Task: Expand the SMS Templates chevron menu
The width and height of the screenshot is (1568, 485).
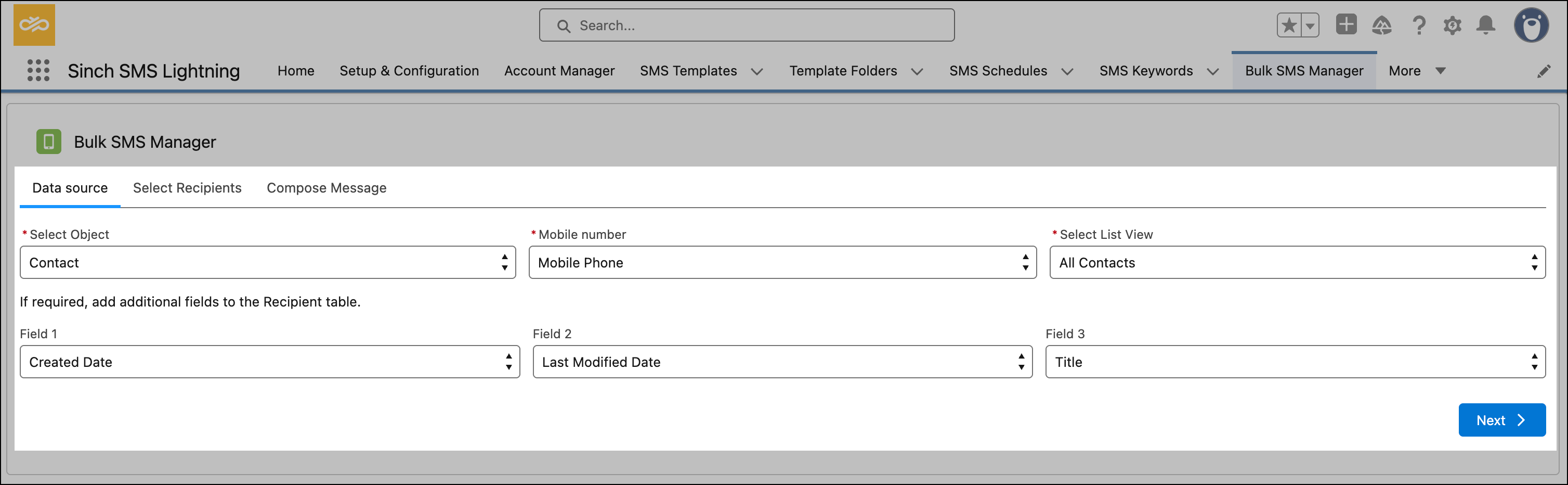Action: [756, 71]
